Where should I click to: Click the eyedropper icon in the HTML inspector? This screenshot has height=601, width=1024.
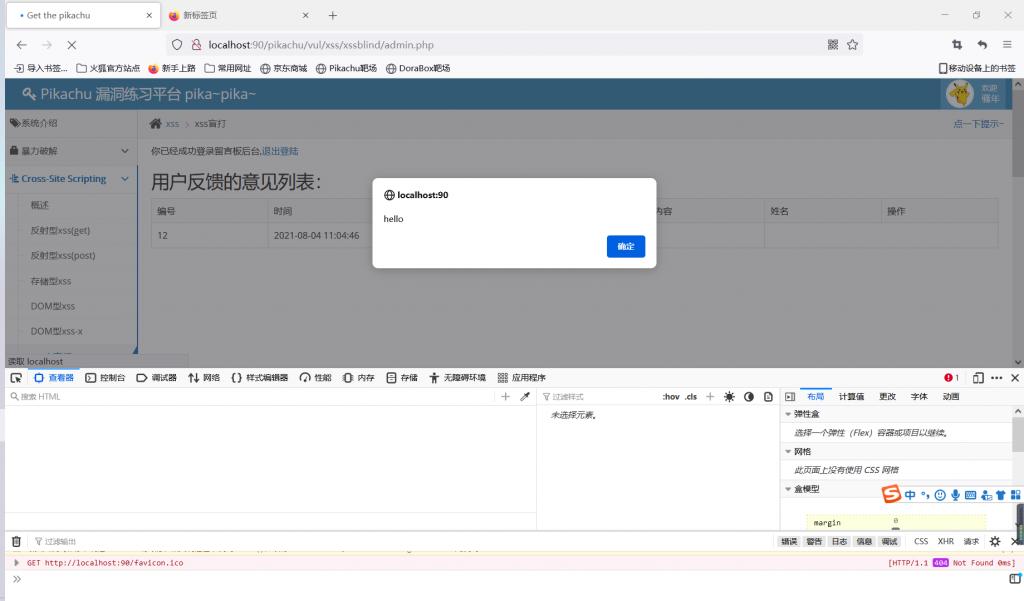tap(525, 397)
